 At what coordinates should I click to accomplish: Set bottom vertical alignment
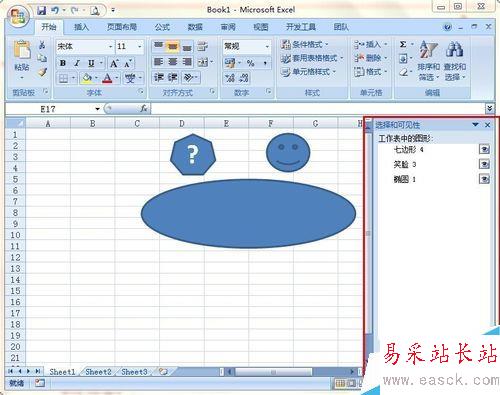(187, 46)
